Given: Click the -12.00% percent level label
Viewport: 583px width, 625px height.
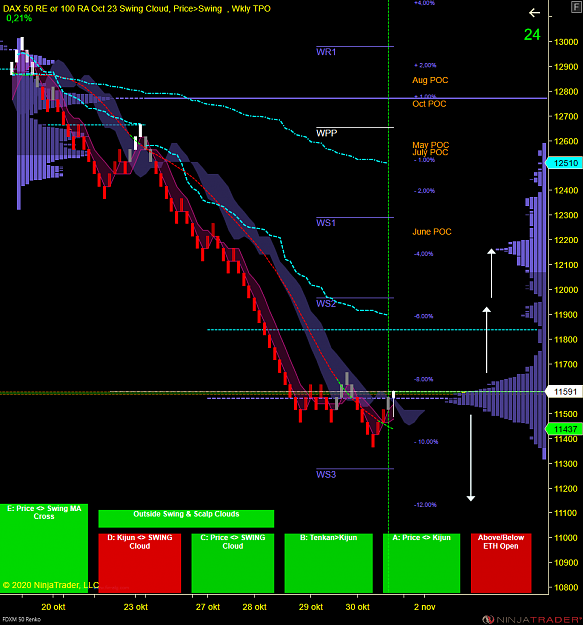Looking at the screenshot, I should click(x=425, y=505).
